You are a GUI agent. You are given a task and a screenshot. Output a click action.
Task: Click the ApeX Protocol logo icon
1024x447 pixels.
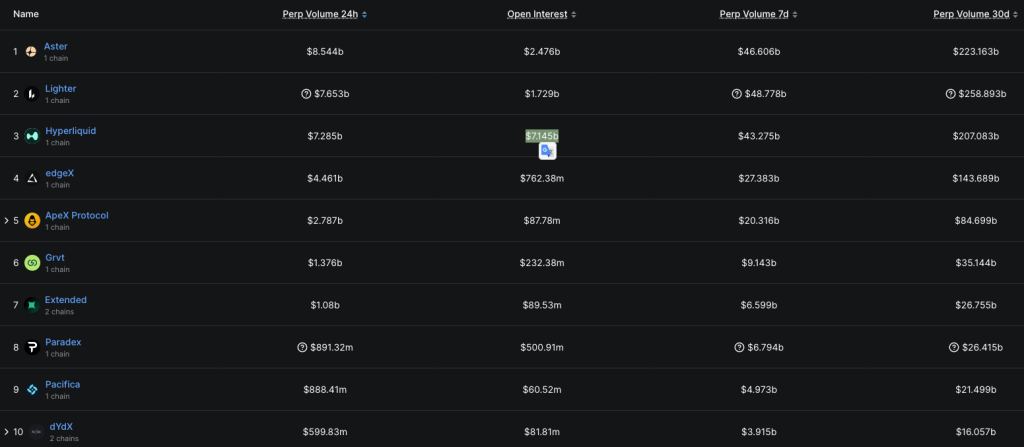pos(32,220)
